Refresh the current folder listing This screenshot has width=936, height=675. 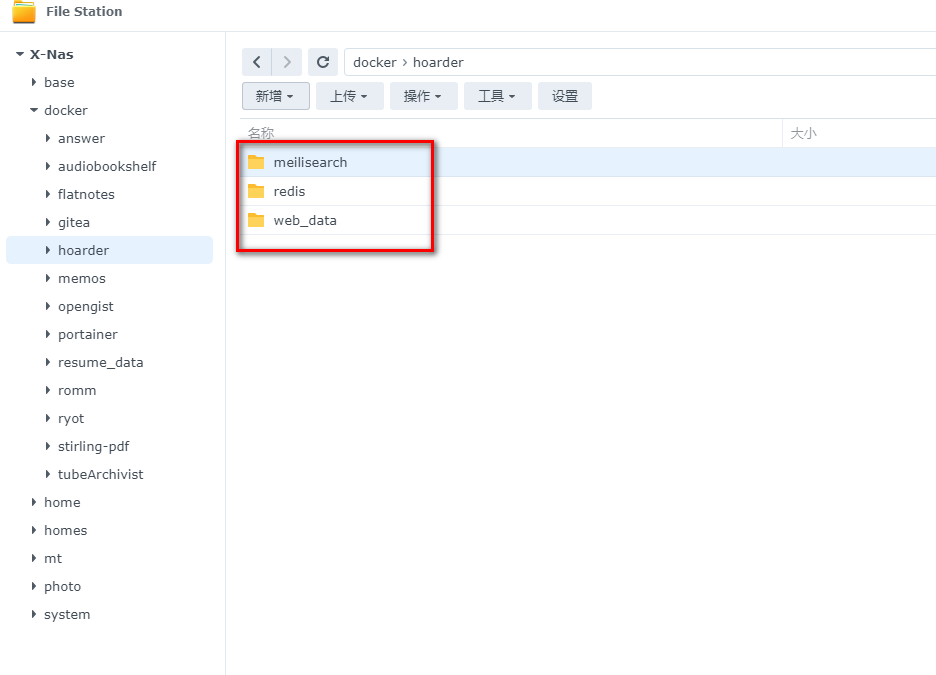(322, 62)
